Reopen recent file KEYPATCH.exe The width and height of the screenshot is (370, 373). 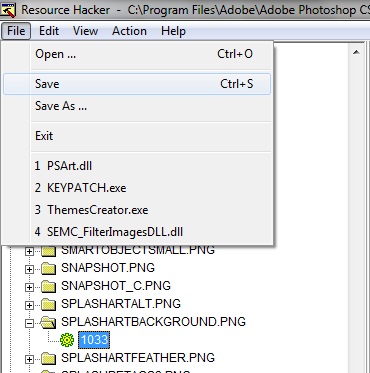(137, 188)
